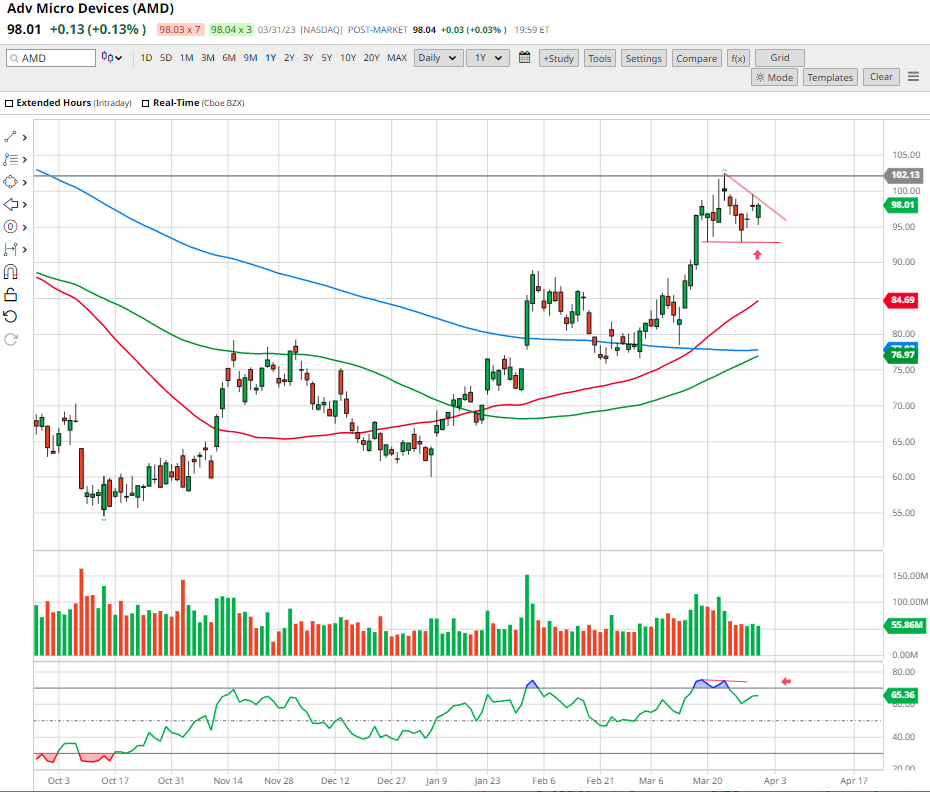The height and width of the screenshot is (792, 930).
Task: Select the 6M time range
Action: pos(228,58)
